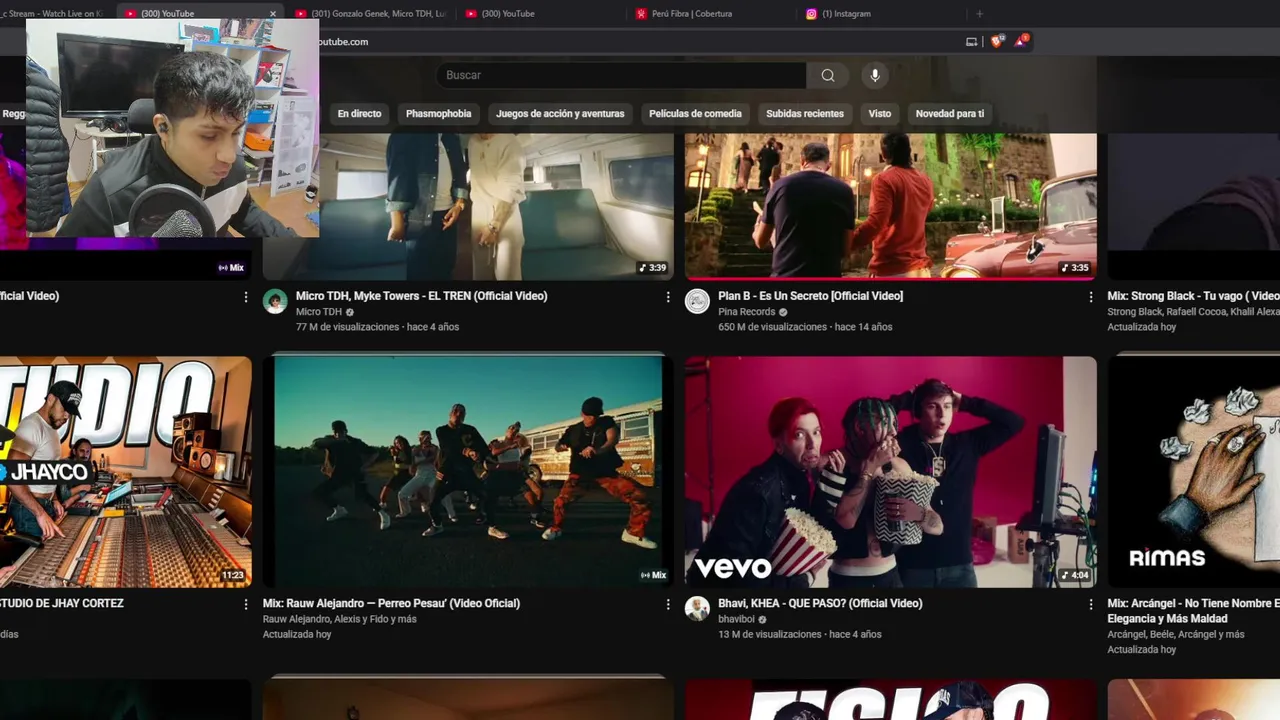
Task: Click the 11:23 duration badge
Action: tap(232, 575)
